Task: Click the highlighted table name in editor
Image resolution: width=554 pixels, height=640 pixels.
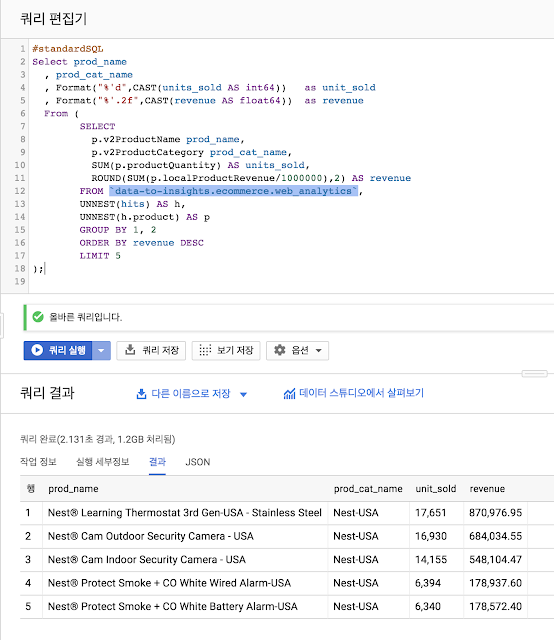Action: click(x=234, y=191)
